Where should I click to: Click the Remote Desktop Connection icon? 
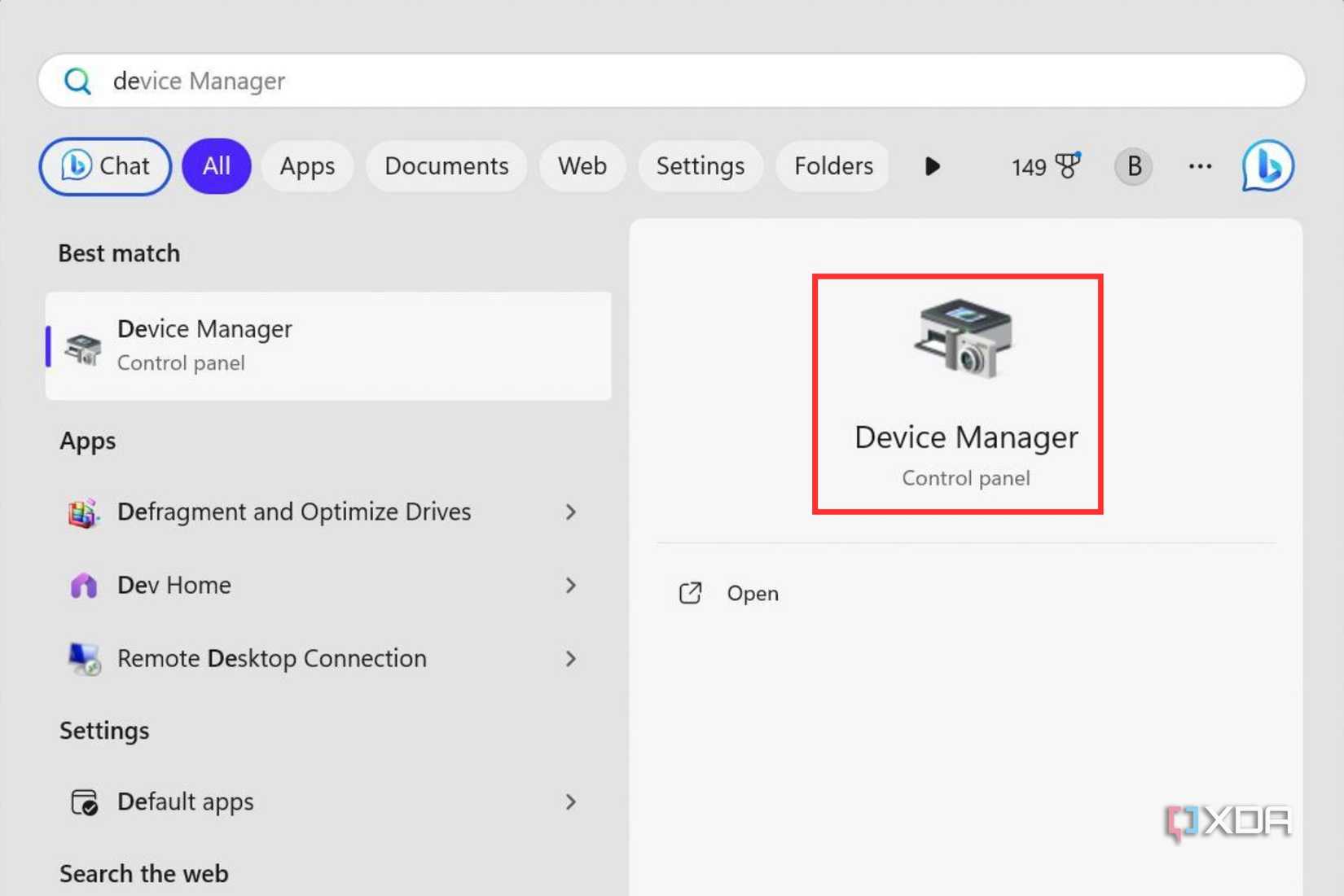coord(83,659)
